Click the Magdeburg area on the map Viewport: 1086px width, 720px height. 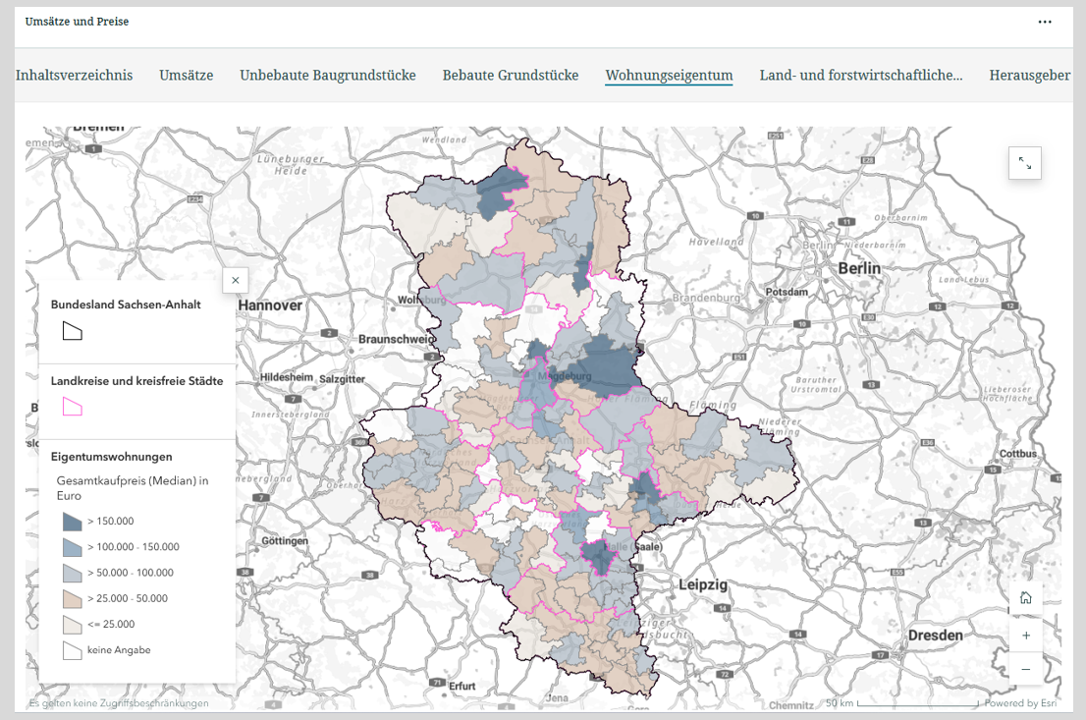coord(566,375)
